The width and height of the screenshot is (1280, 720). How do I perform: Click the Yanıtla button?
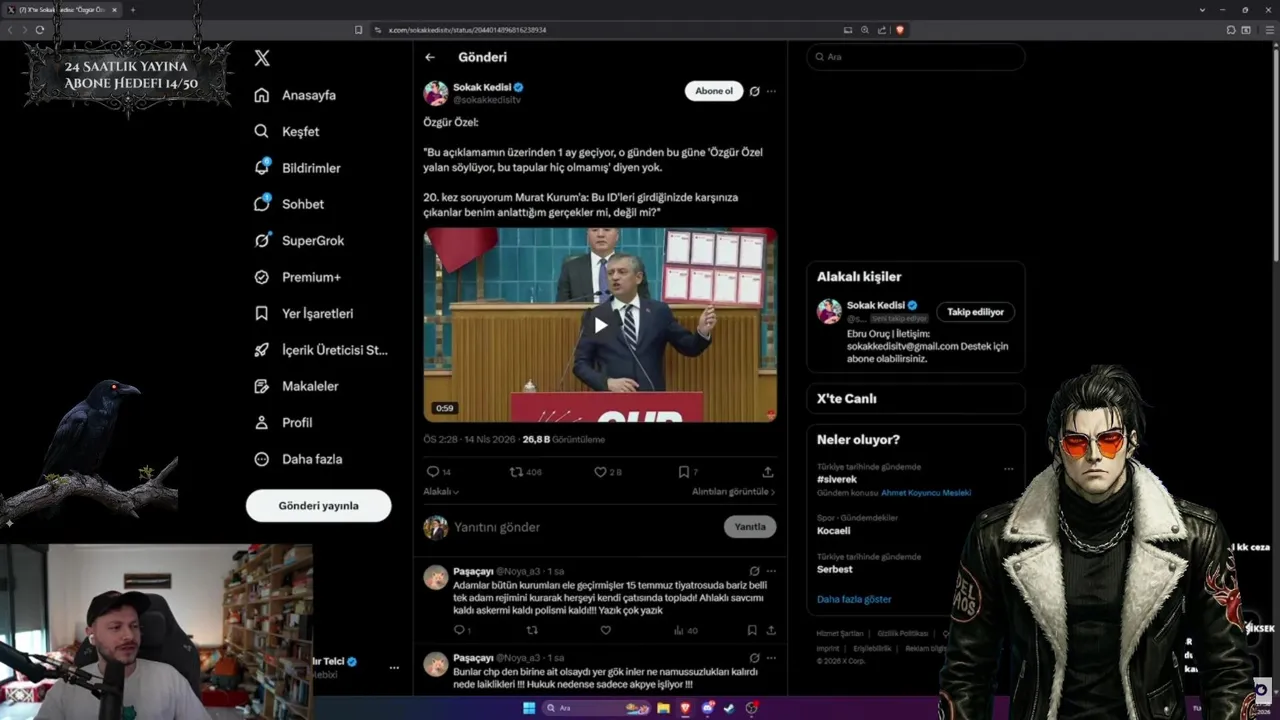point(750,527)
